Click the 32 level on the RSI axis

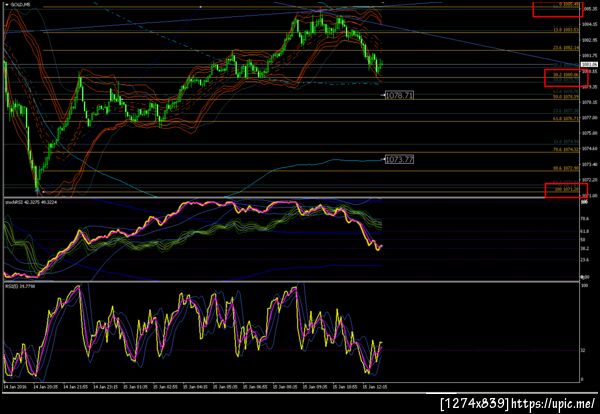click(584, 350)
